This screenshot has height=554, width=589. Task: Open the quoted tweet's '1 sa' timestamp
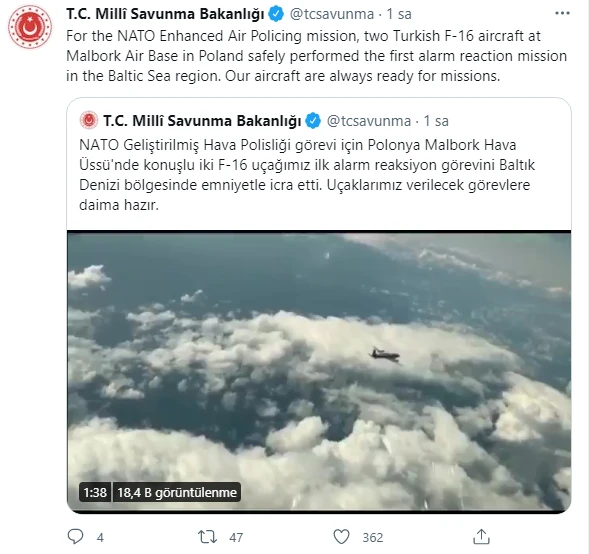tap(436, 121)
